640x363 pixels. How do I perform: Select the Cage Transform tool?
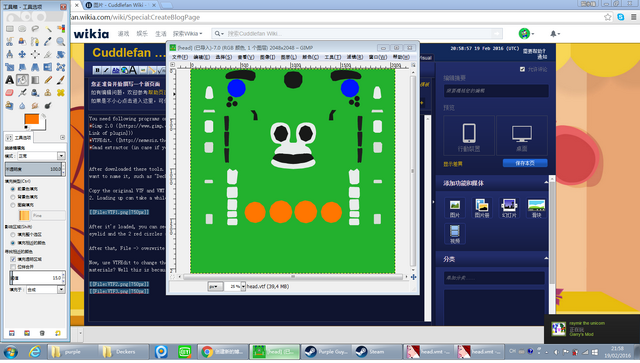(x=61, y=67)
